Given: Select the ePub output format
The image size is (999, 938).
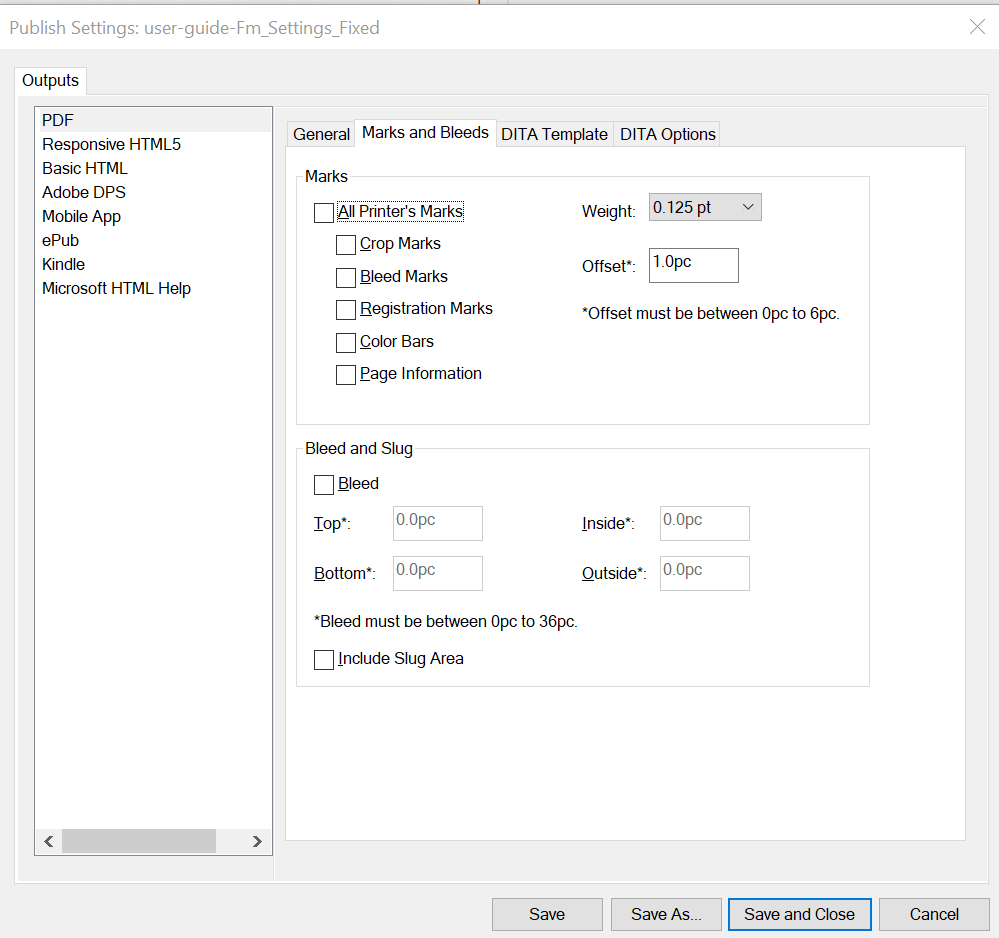Looking at the screenshot, I should (x=60, y=240).
